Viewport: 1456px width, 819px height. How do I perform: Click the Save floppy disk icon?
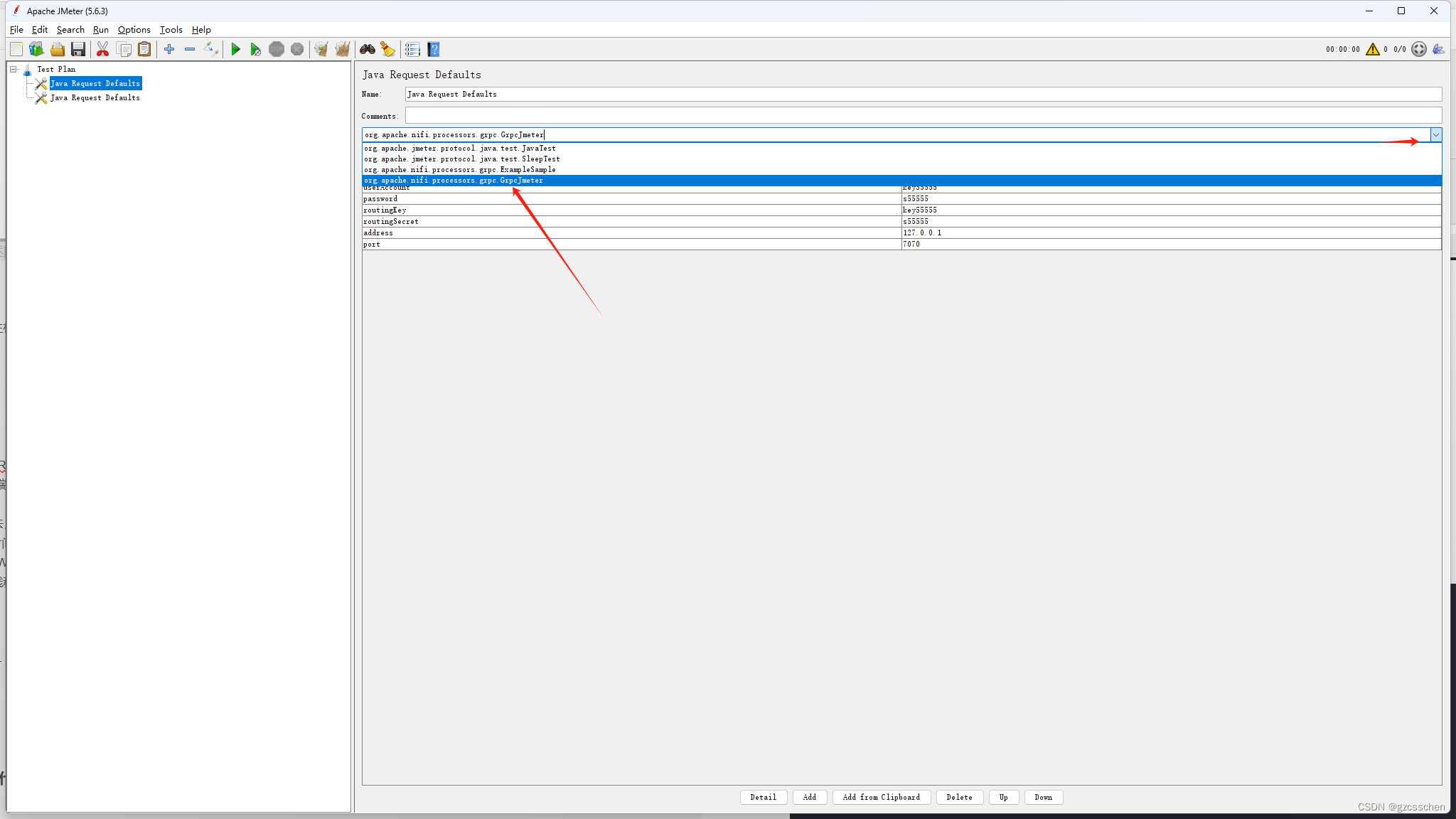pyautogui.click(x=78, y=49)
